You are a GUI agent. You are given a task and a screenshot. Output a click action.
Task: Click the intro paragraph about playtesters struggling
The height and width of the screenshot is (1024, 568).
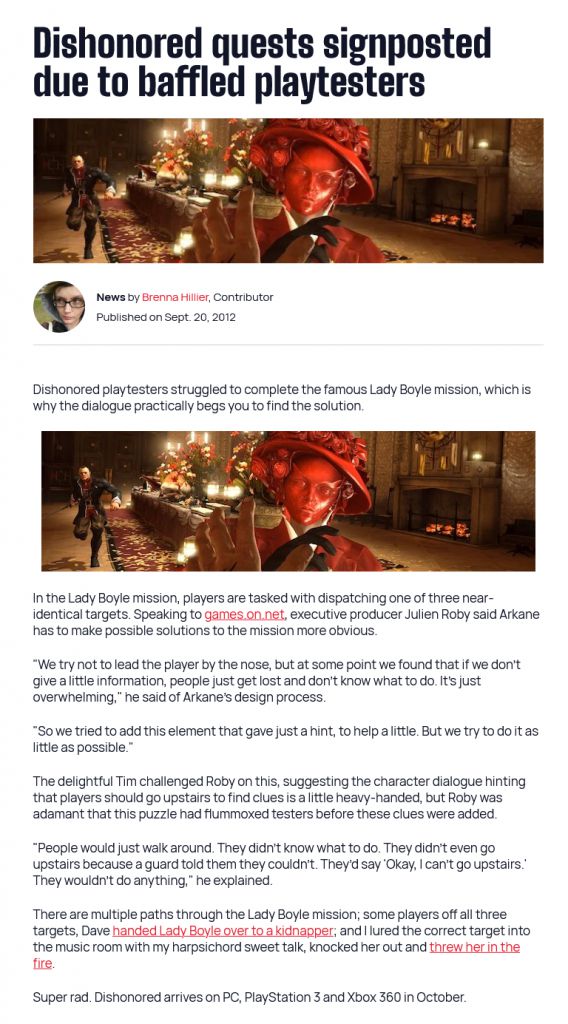click(282, 398)
